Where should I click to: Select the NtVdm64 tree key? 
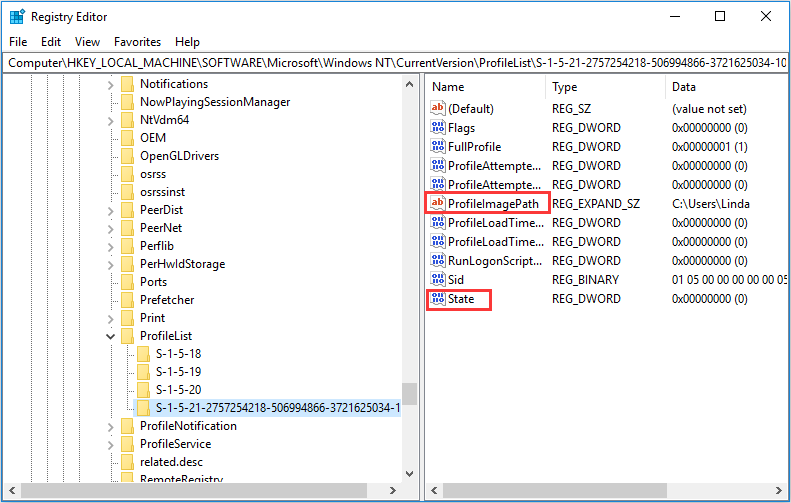pyautogui.click(x=164, y=120)
